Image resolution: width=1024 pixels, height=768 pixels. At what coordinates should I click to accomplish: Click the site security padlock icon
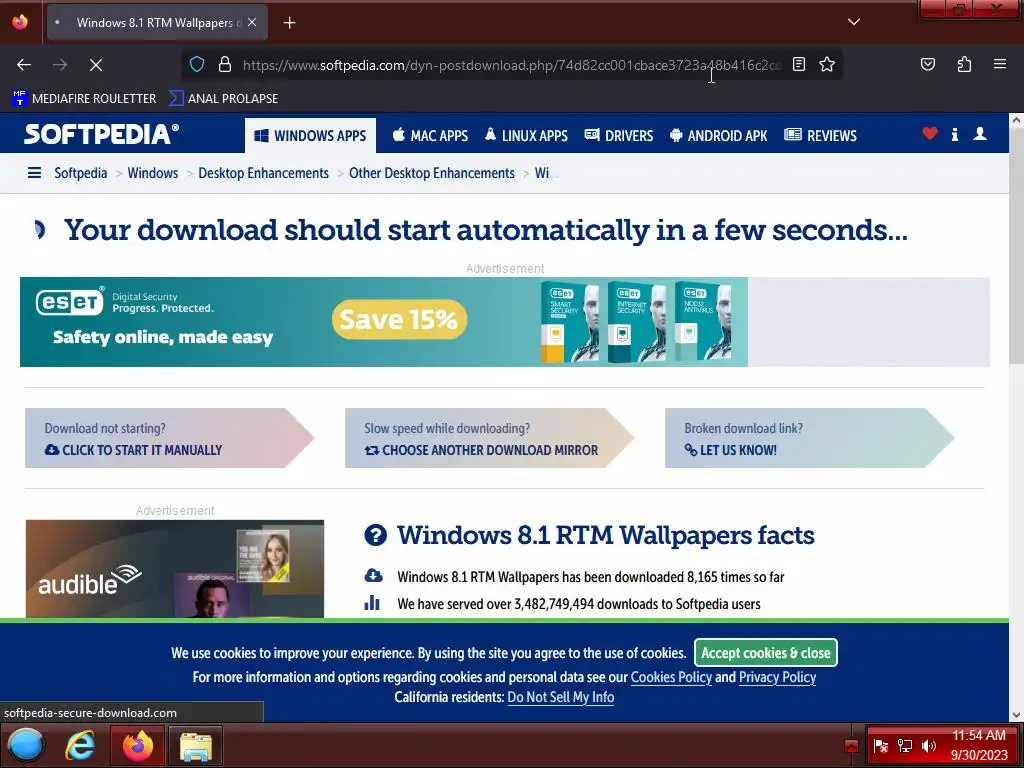(x=225, y=64)
